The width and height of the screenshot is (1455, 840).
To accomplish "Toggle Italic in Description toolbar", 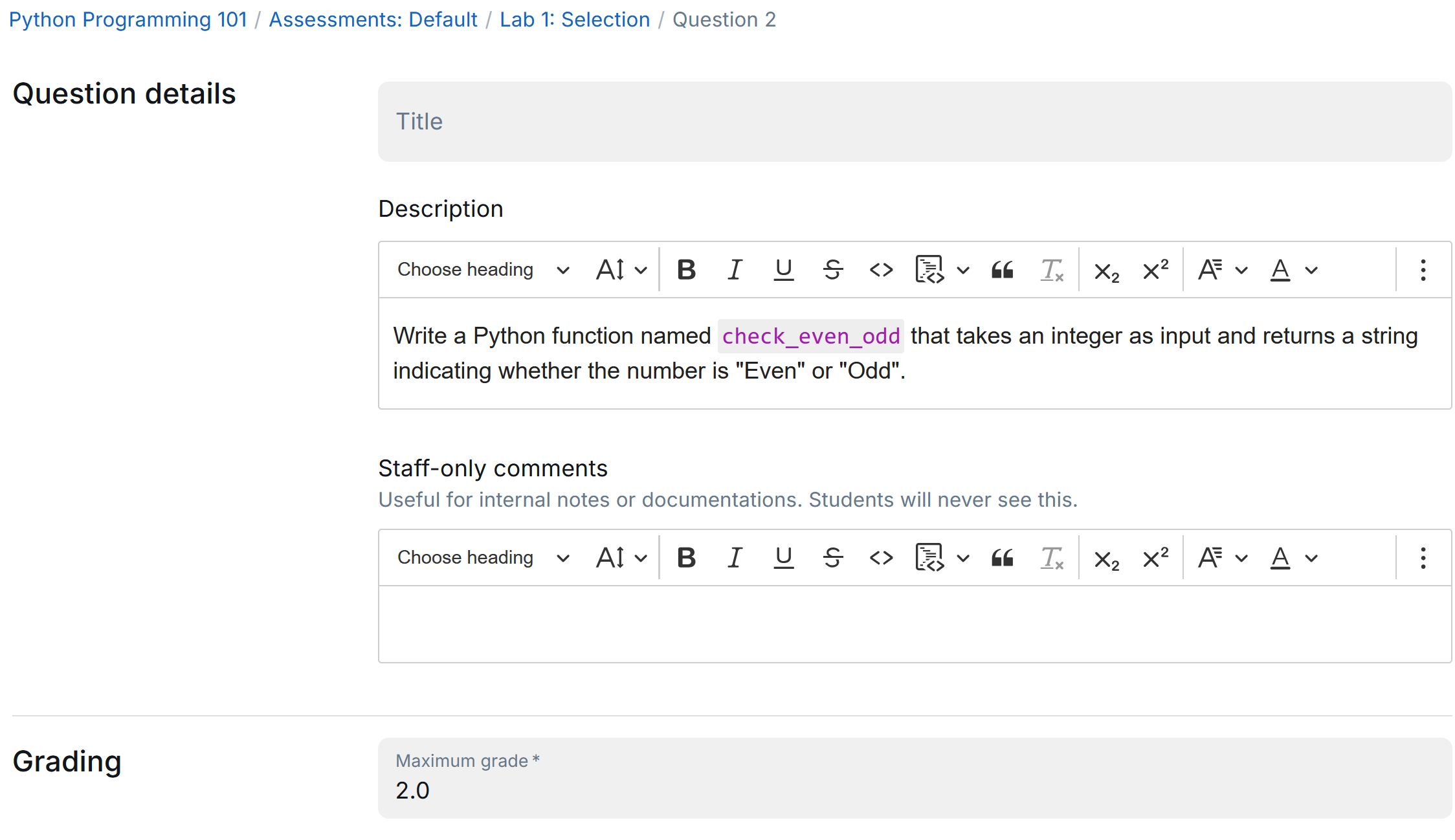I will pyautogui.click(x=735, y=270).
